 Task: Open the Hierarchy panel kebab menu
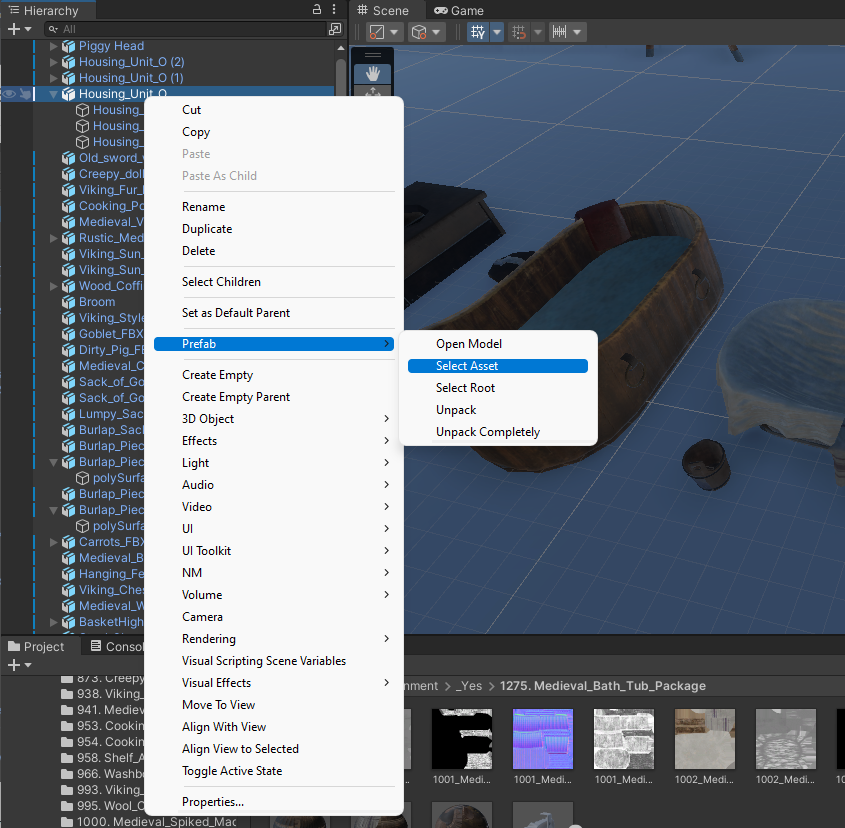point(334,9)
